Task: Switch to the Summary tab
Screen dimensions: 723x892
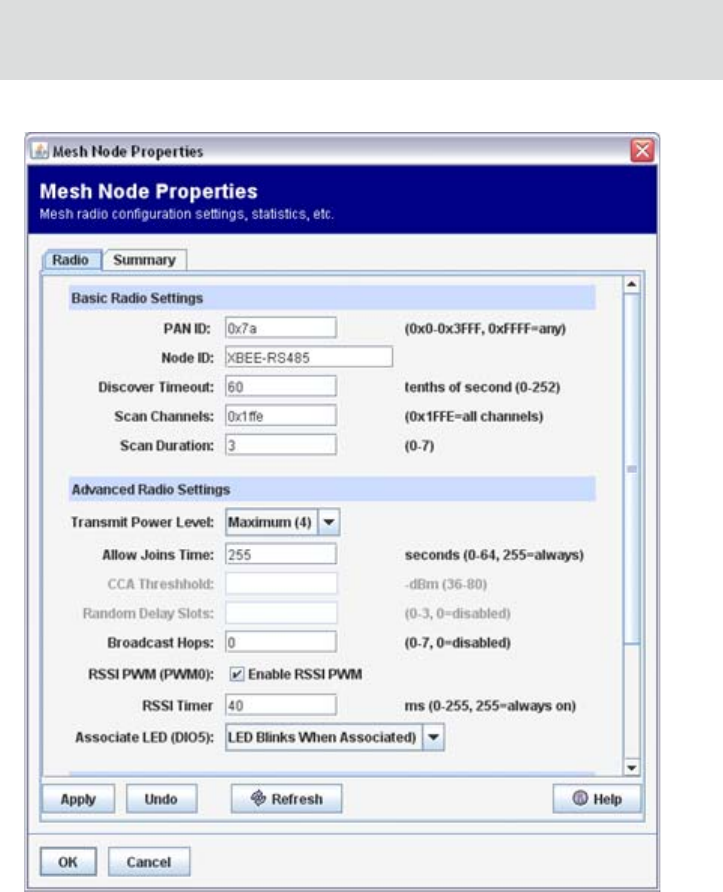Action: (x=144, y=260)
